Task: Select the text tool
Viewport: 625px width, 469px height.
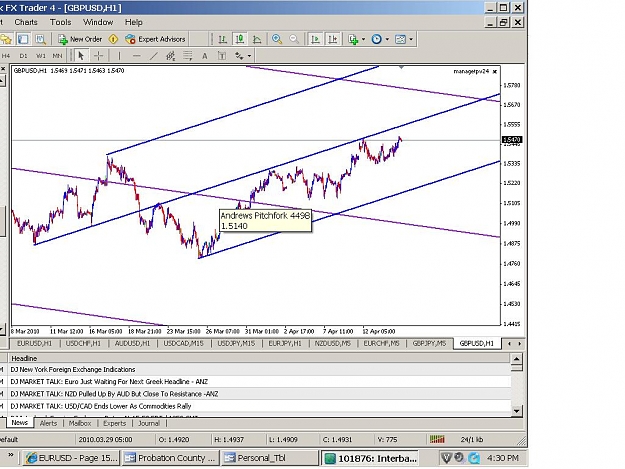Action: click(204, 56)
